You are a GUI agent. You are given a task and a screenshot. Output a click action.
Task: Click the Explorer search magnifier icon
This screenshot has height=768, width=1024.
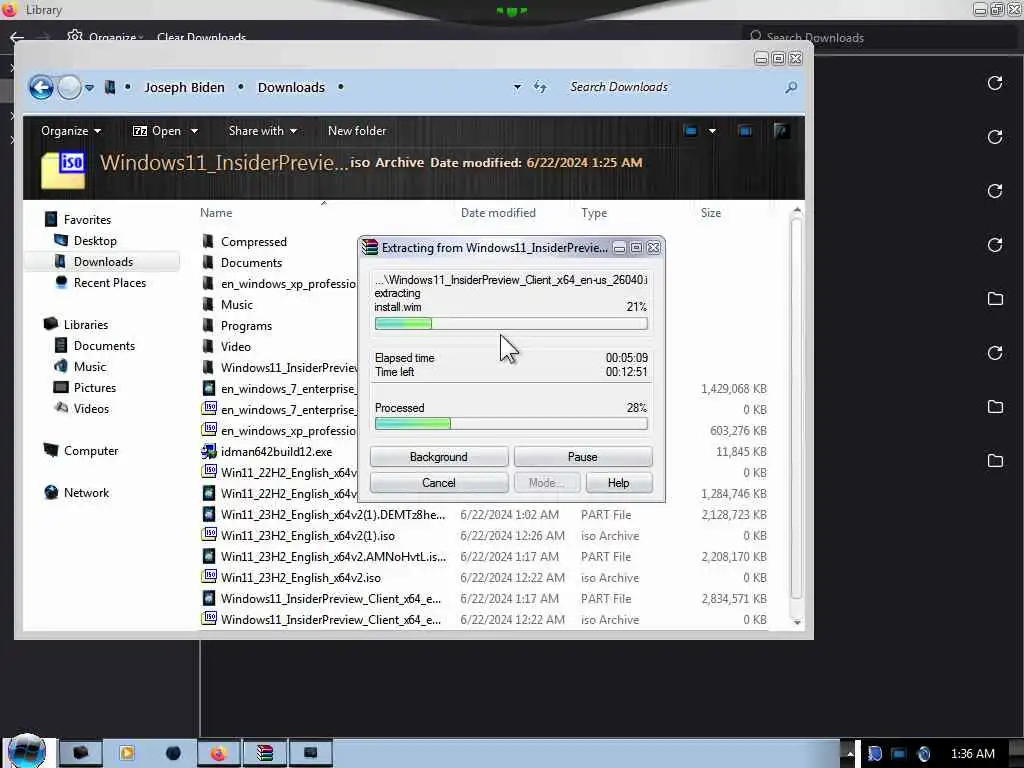[x=791, y=87]
